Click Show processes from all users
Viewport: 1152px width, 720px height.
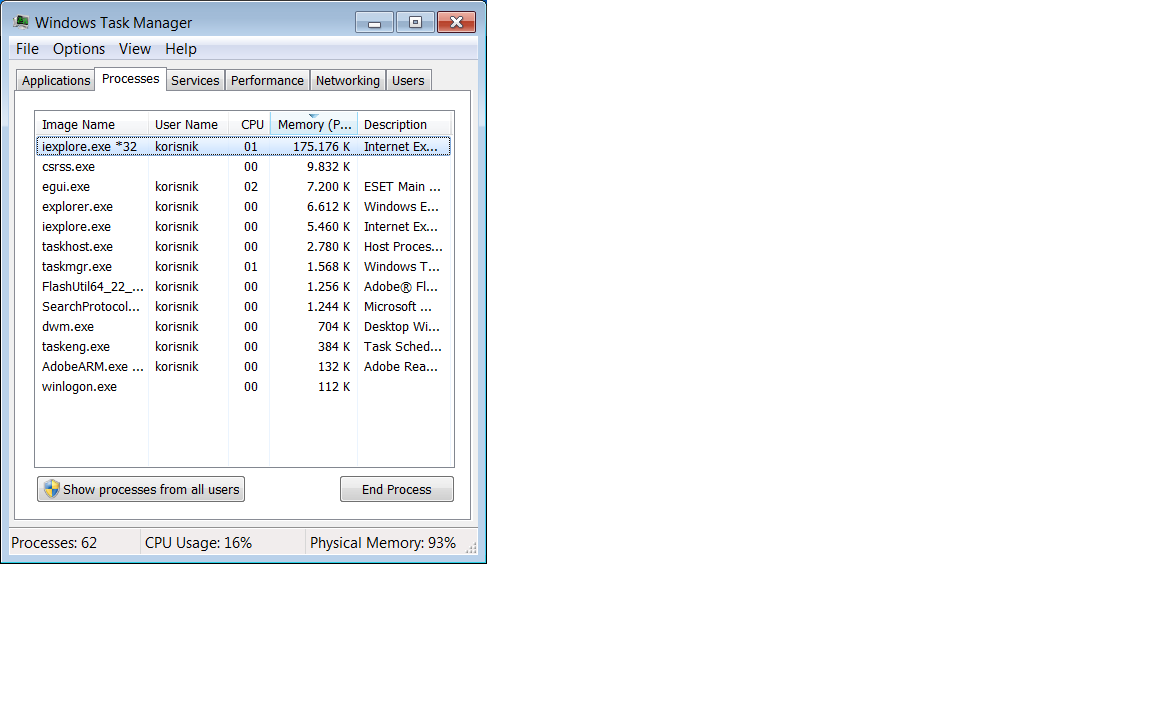(141, 489)
